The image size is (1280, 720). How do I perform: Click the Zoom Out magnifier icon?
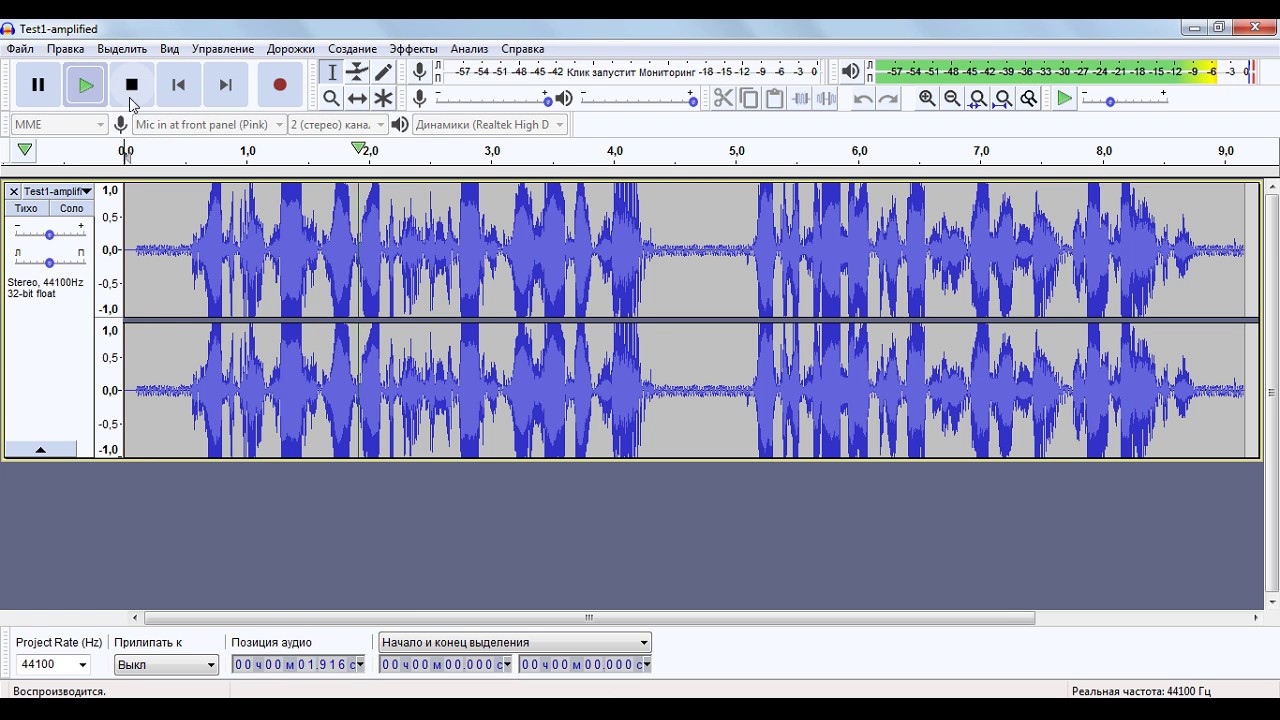coord(952,98)
